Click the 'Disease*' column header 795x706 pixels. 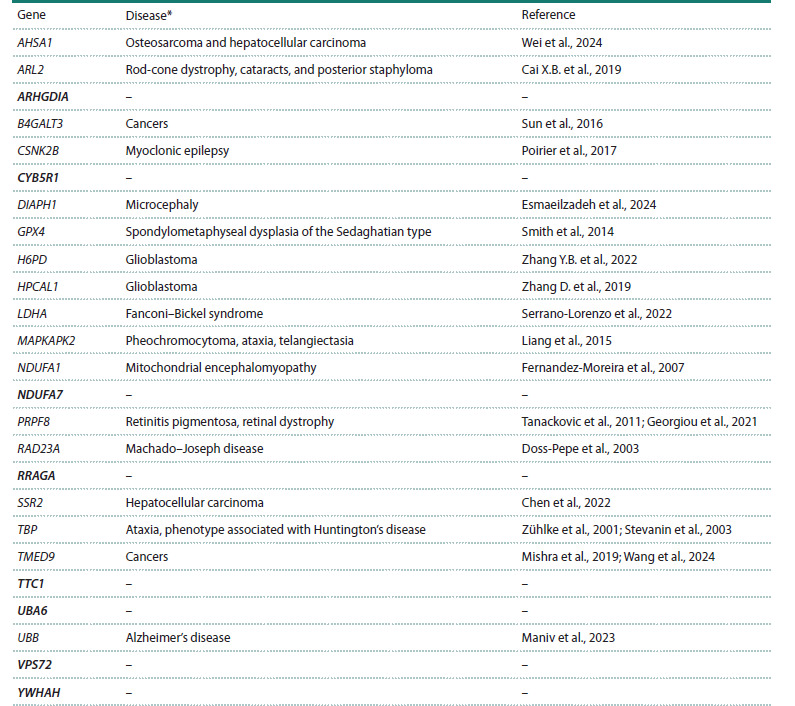coord(149,15)
